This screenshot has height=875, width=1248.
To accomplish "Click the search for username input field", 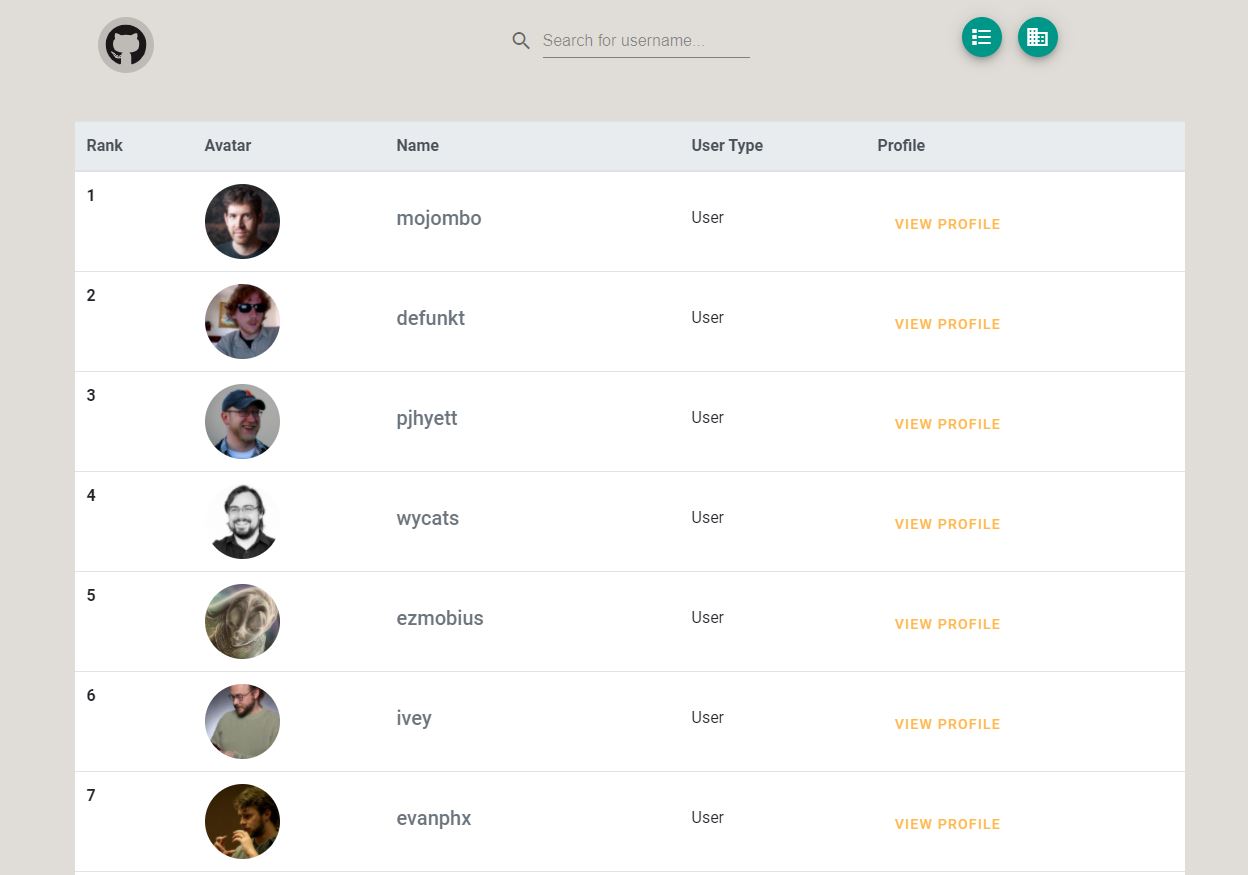I will (645, 40).
